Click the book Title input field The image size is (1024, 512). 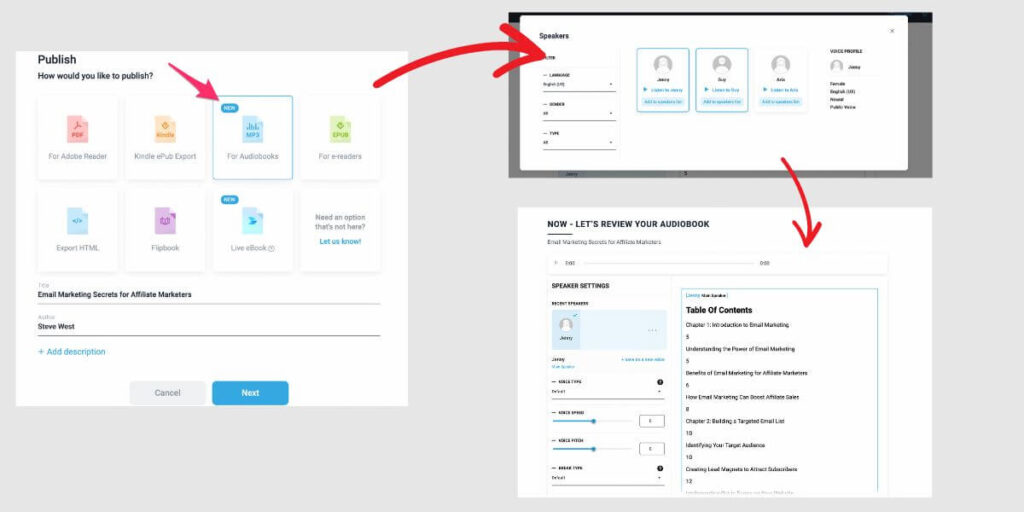click(208, 295)
